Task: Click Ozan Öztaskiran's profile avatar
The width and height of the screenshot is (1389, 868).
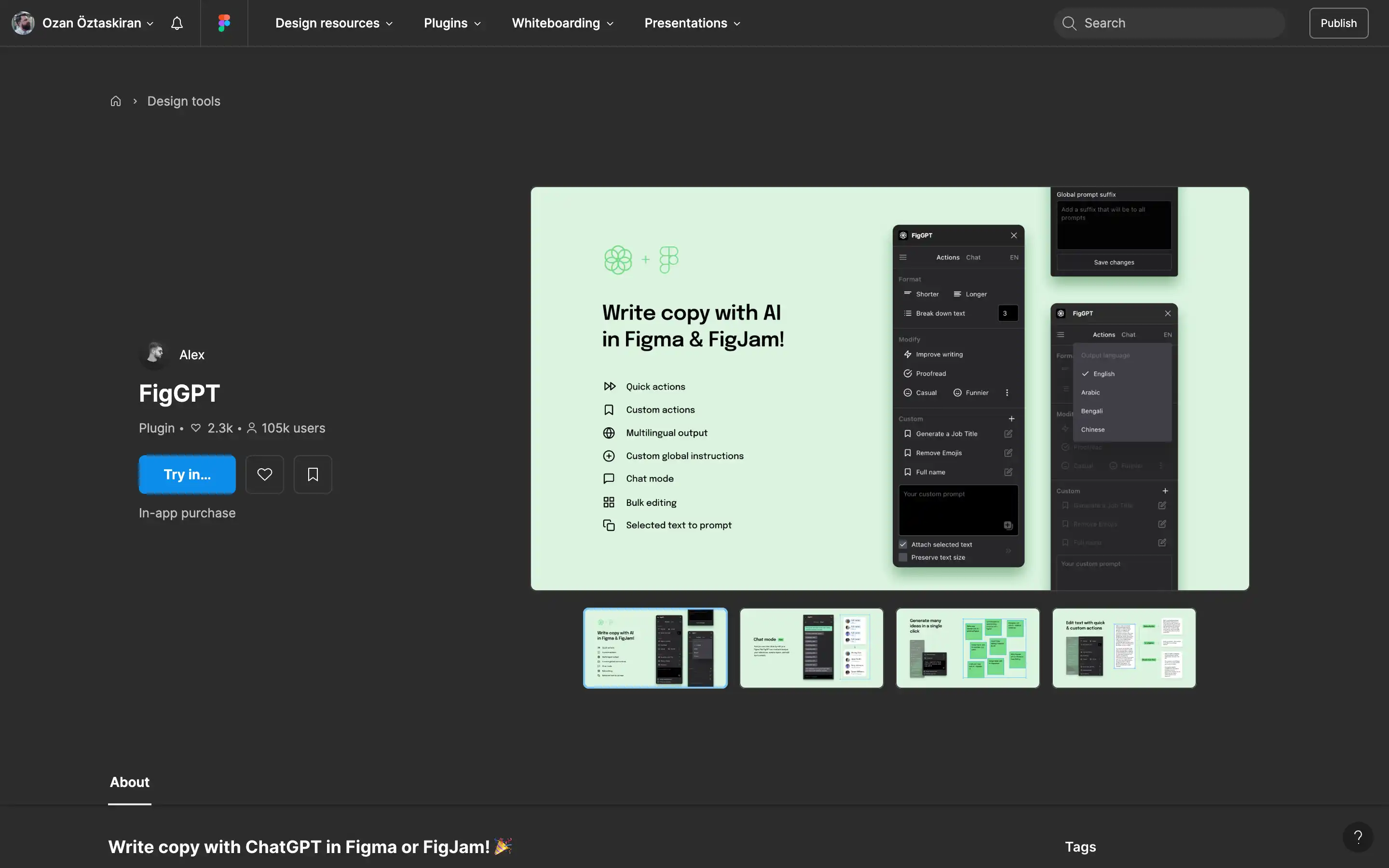Action: coord(23,23)
